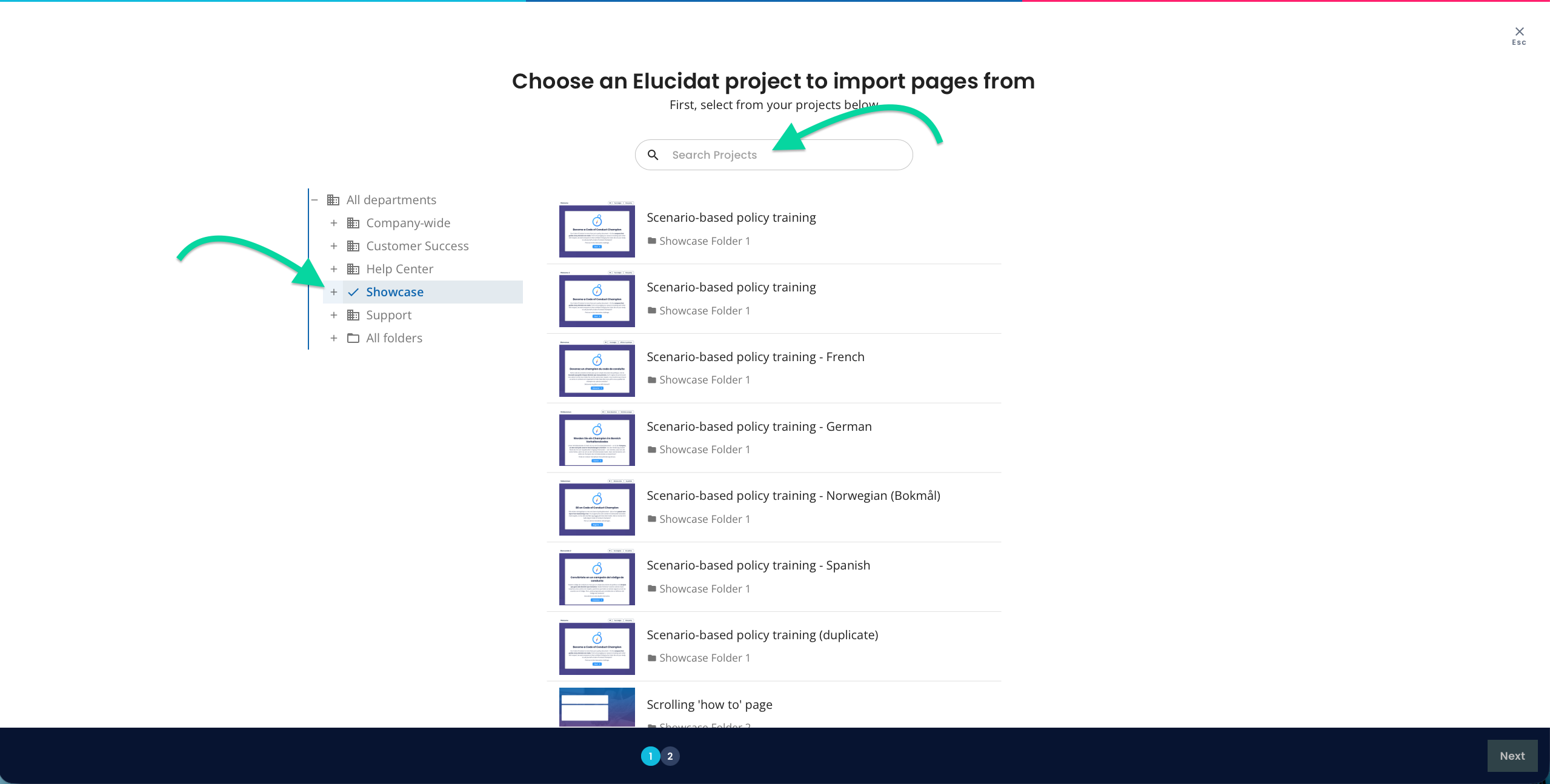Expand the Support department
Image resolution: width=1550 pixels, height=784 pixels.
click(334, 315)
